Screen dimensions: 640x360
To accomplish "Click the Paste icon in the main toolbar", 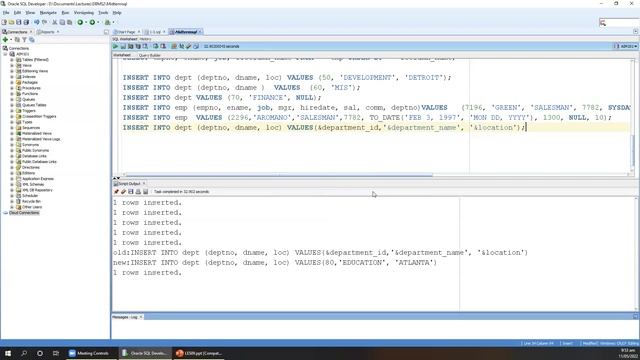I will (x=69, y=22).
